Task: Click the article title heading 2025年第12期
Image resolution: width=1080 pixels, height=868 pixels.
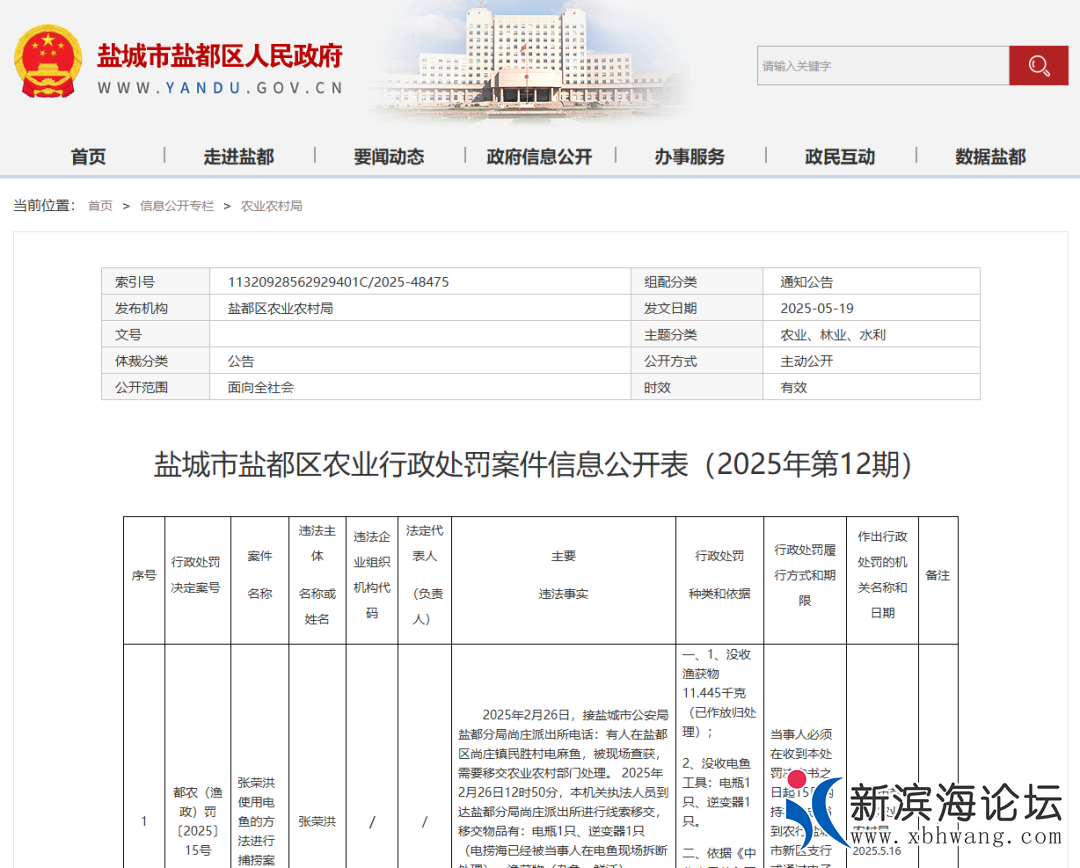Action: tap(533, 465)
